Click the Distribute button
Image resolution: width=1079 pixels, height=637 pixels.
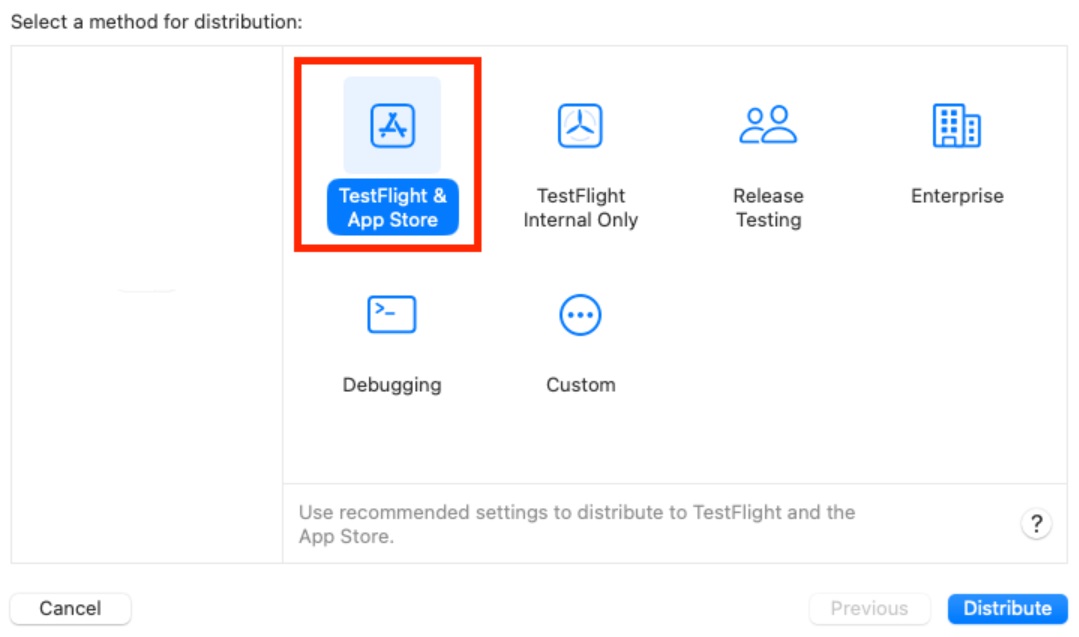[x=1007, y=608]
